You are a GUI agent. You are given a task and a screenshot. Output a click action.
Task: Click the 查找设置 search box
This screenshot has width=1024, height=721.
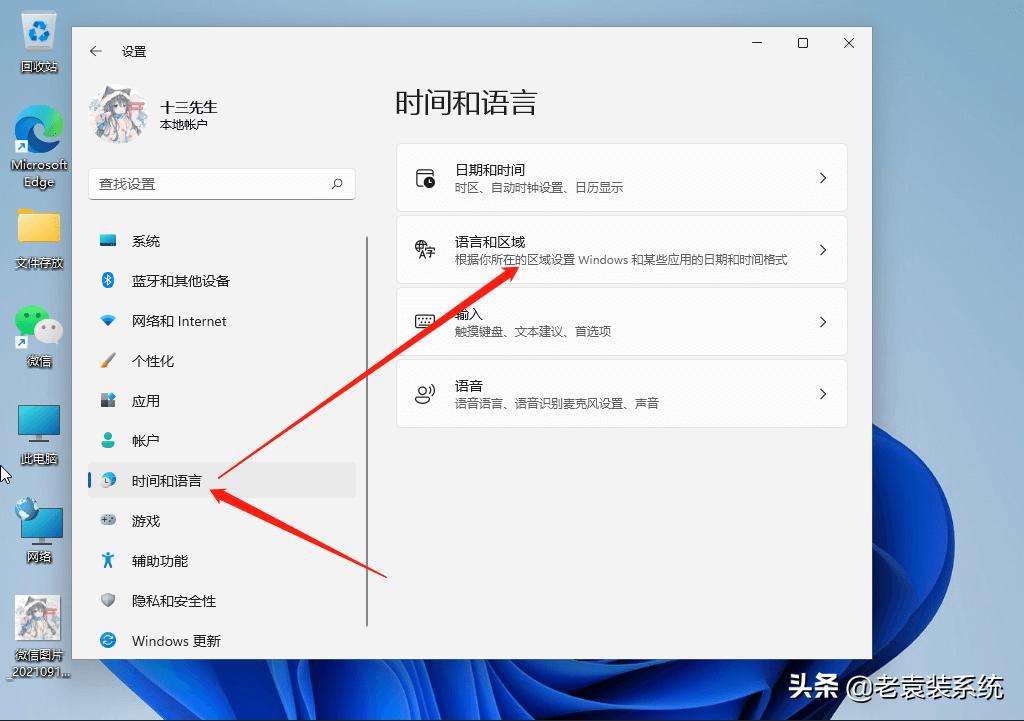pos(222,185)
